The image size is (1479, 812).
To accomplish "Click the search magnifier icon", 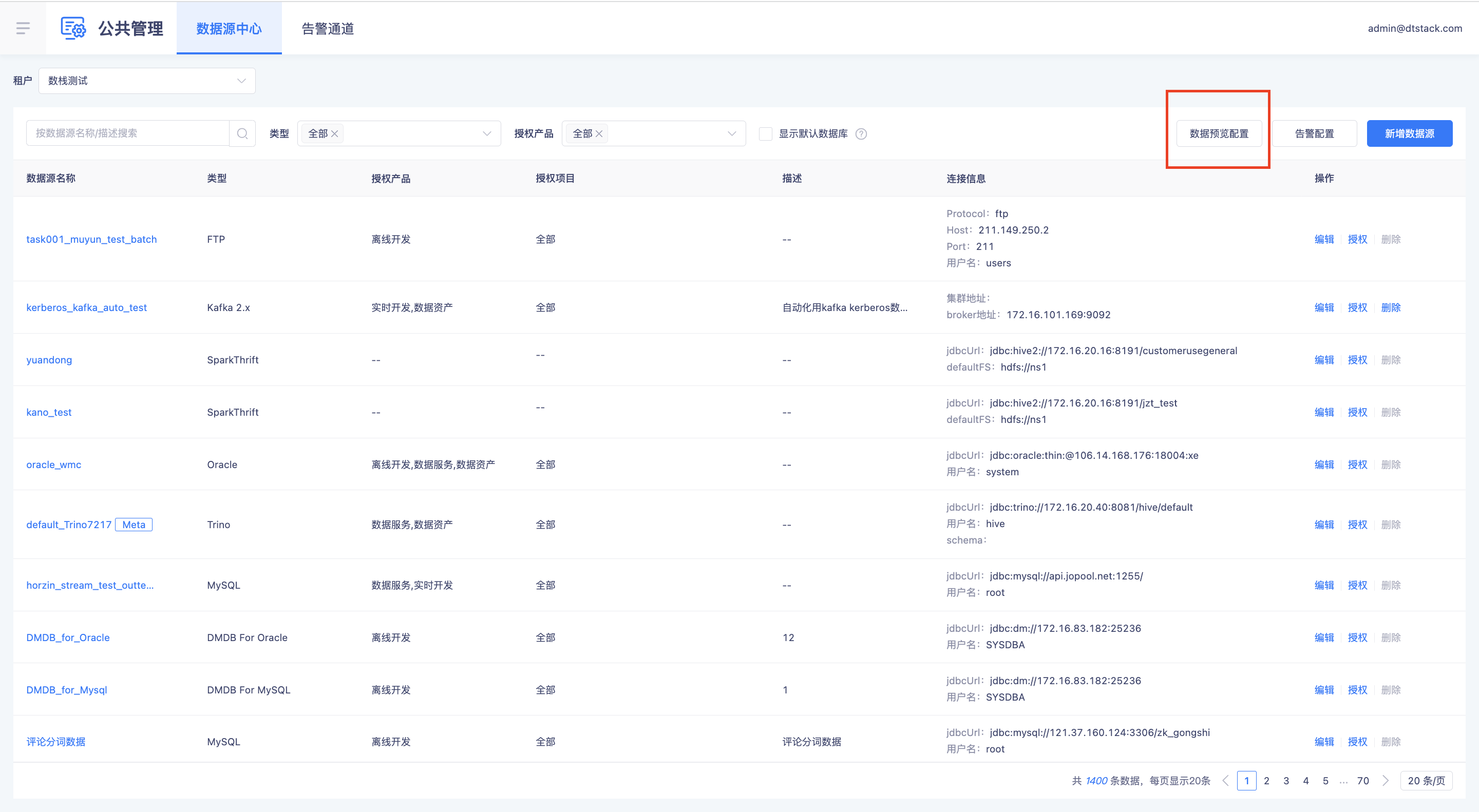I will tap(242, 133).
